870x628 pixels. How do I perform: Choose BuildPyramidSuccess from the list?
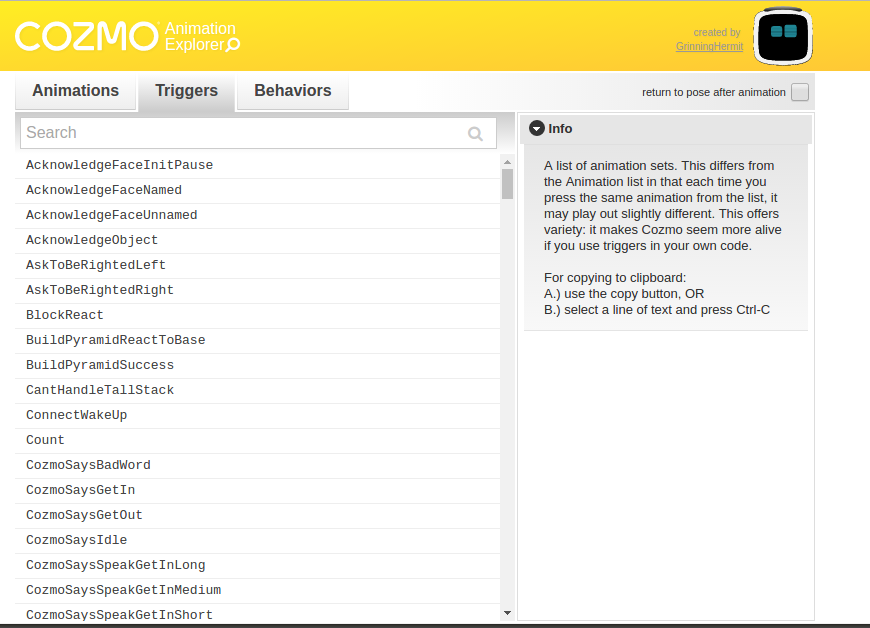[x=100, y=365]
